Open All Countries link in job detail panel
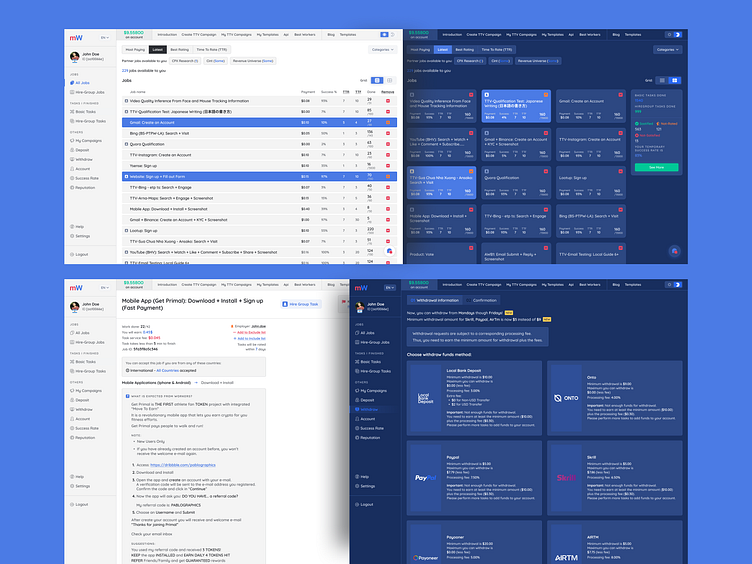Image resolution: width=752 pixels, height=564 pixels. [167, 370]
